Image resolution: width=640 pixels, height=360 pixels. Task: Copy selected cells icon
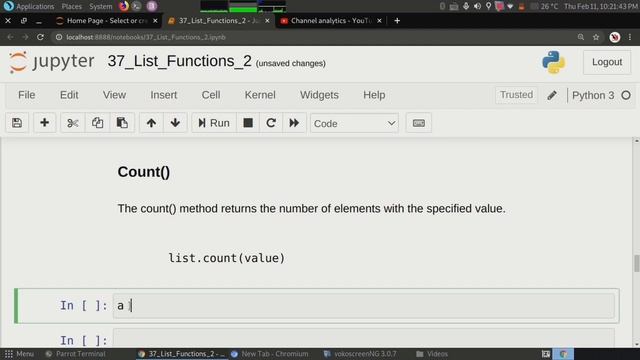pos(97,123)
